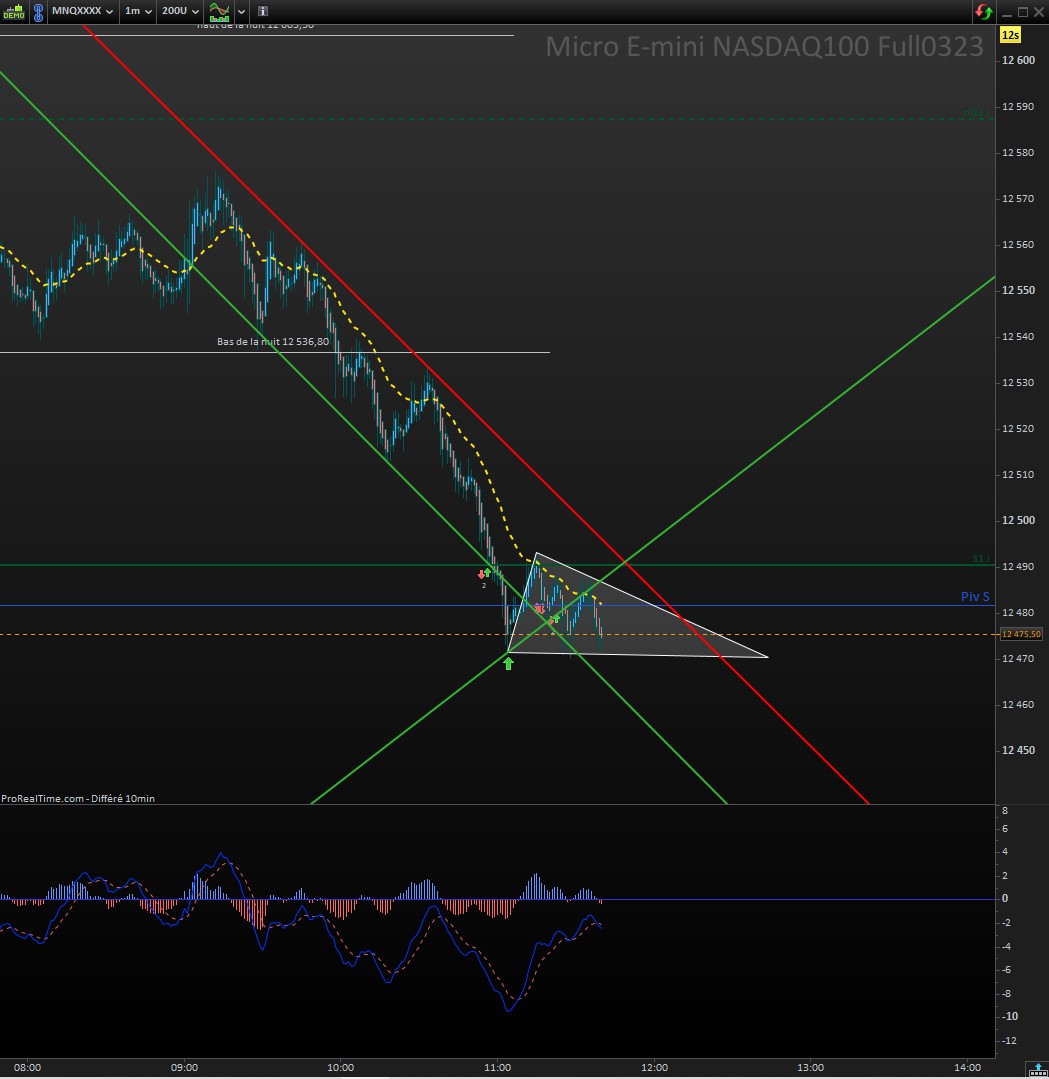Maximize the chart window
This screenshot has height=1079, width=1049.
point(1023,12)
